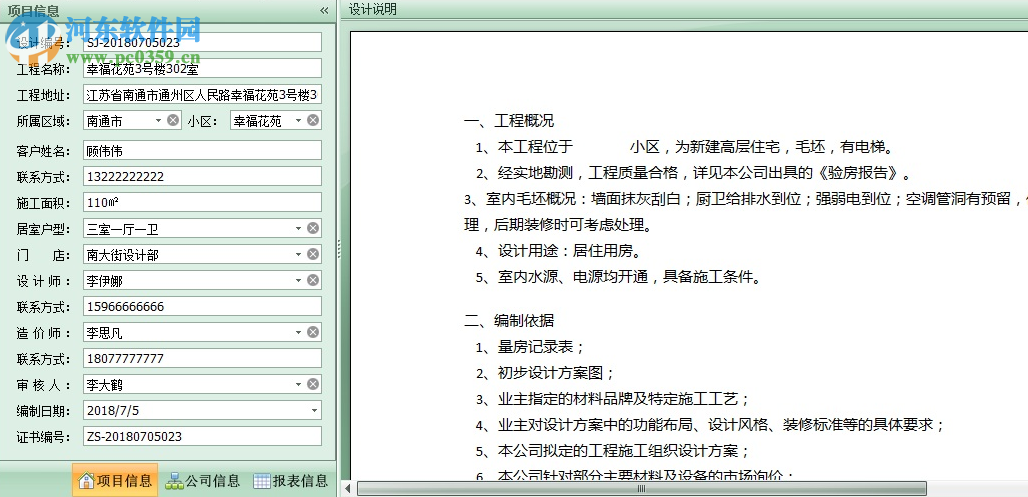This screenshot has width=1028, height=497.
Task: Open the 造价师 dropdown list
Action: tap(298, 332)
